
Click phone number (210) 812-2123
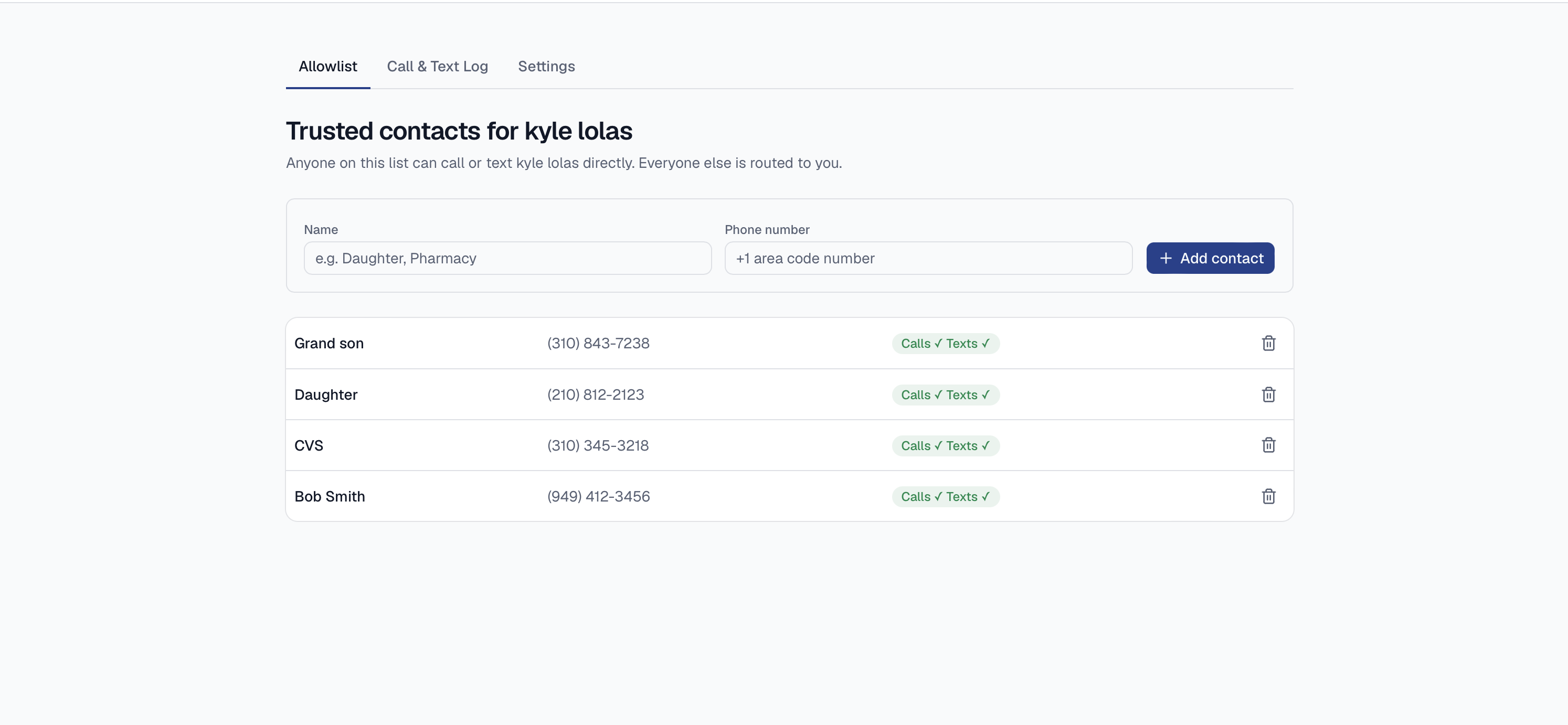[595, 395]
